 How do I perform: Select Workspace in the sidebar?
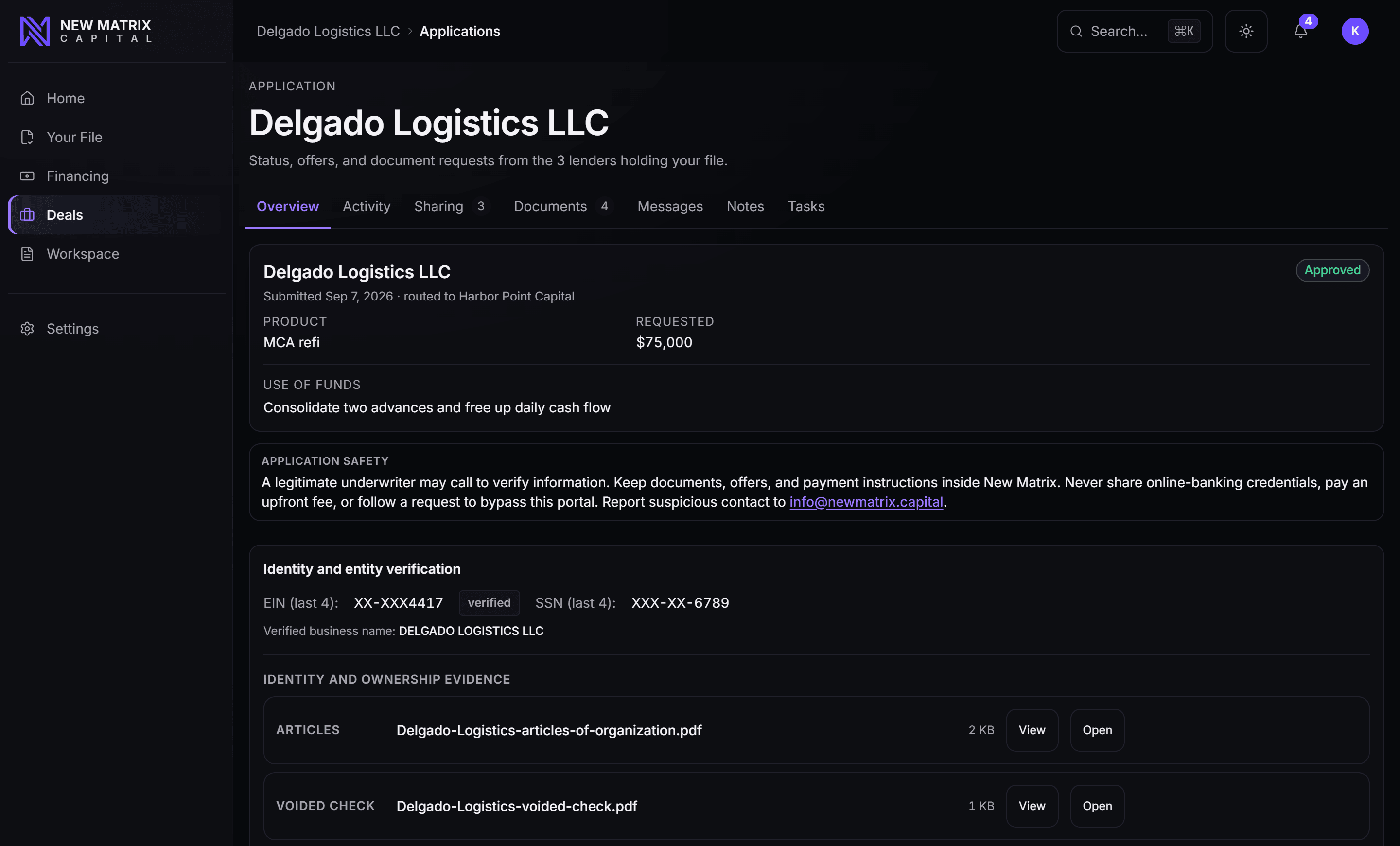point(117,254)
